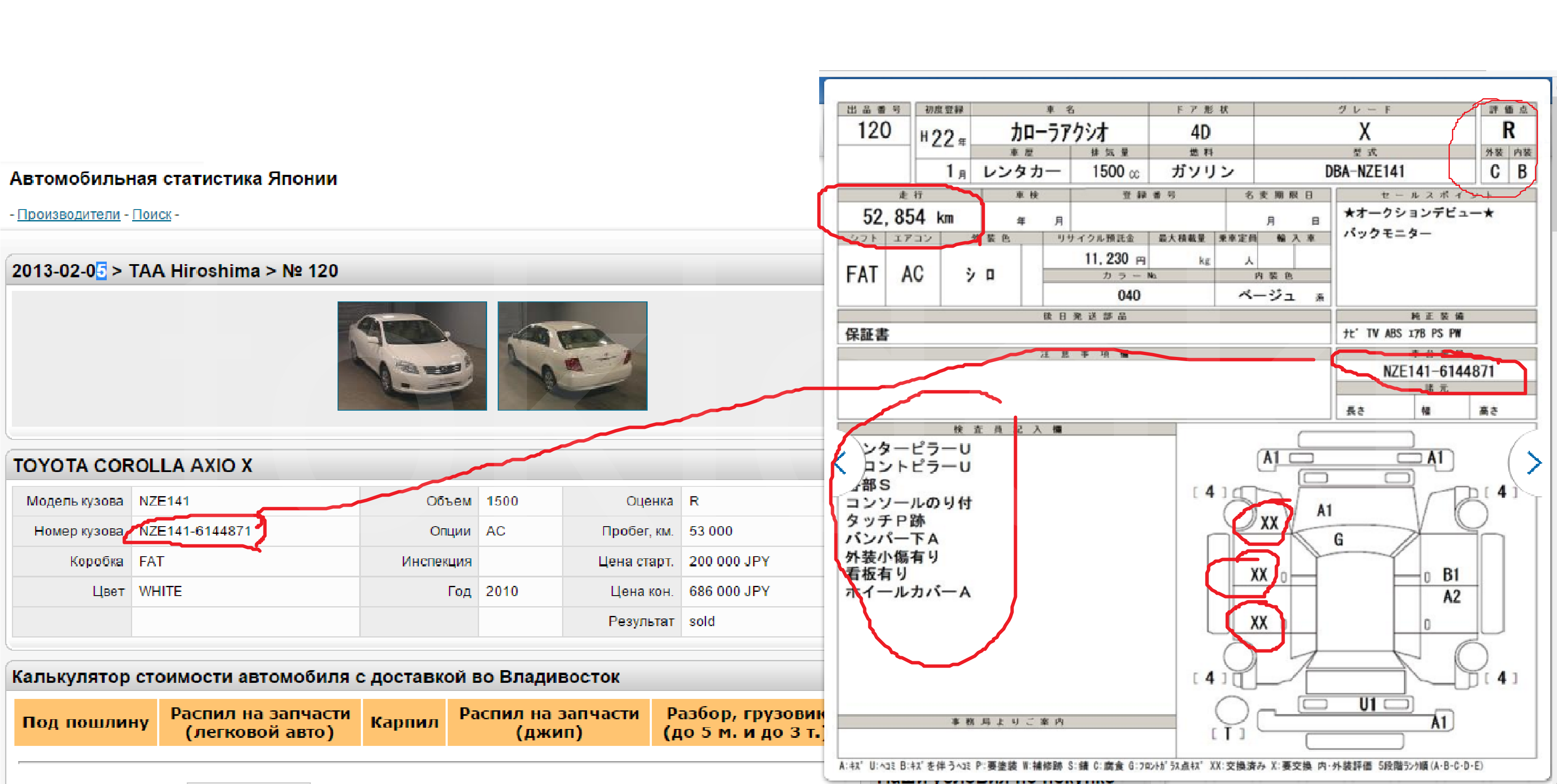Click Автомобильная статистика Японии title
This screenshot has width=1557, height=784.
(174, 179)
